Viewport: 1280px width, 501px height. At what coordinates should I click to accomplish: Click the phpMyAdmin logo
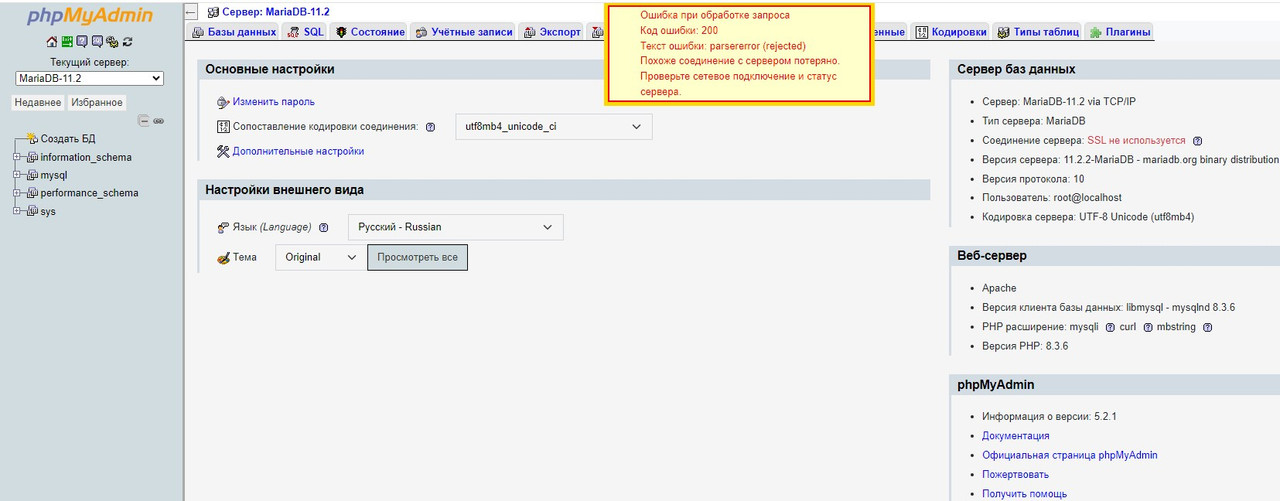(90, 15)
